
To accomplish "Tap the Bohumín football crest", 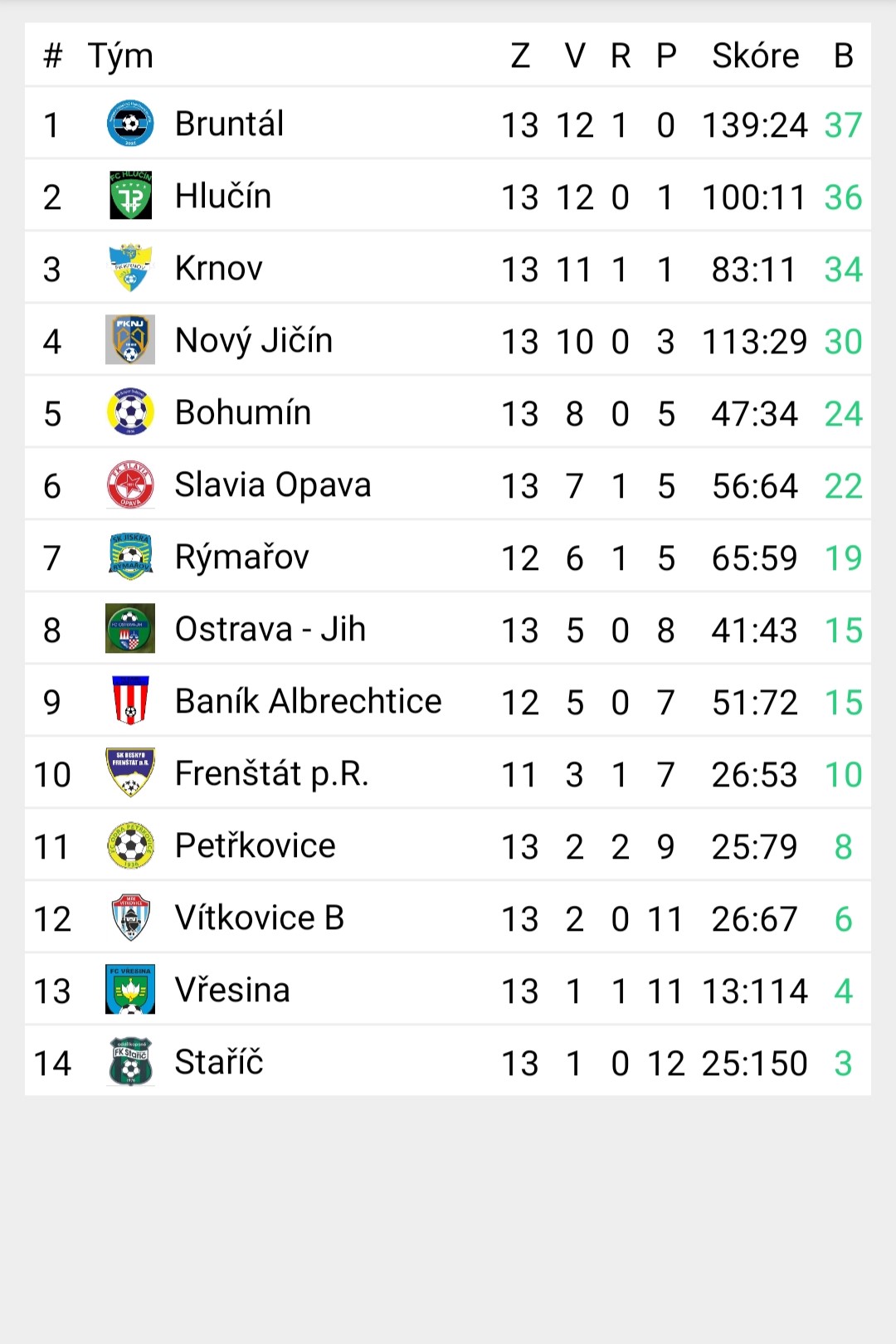I will tap(130, 412).
